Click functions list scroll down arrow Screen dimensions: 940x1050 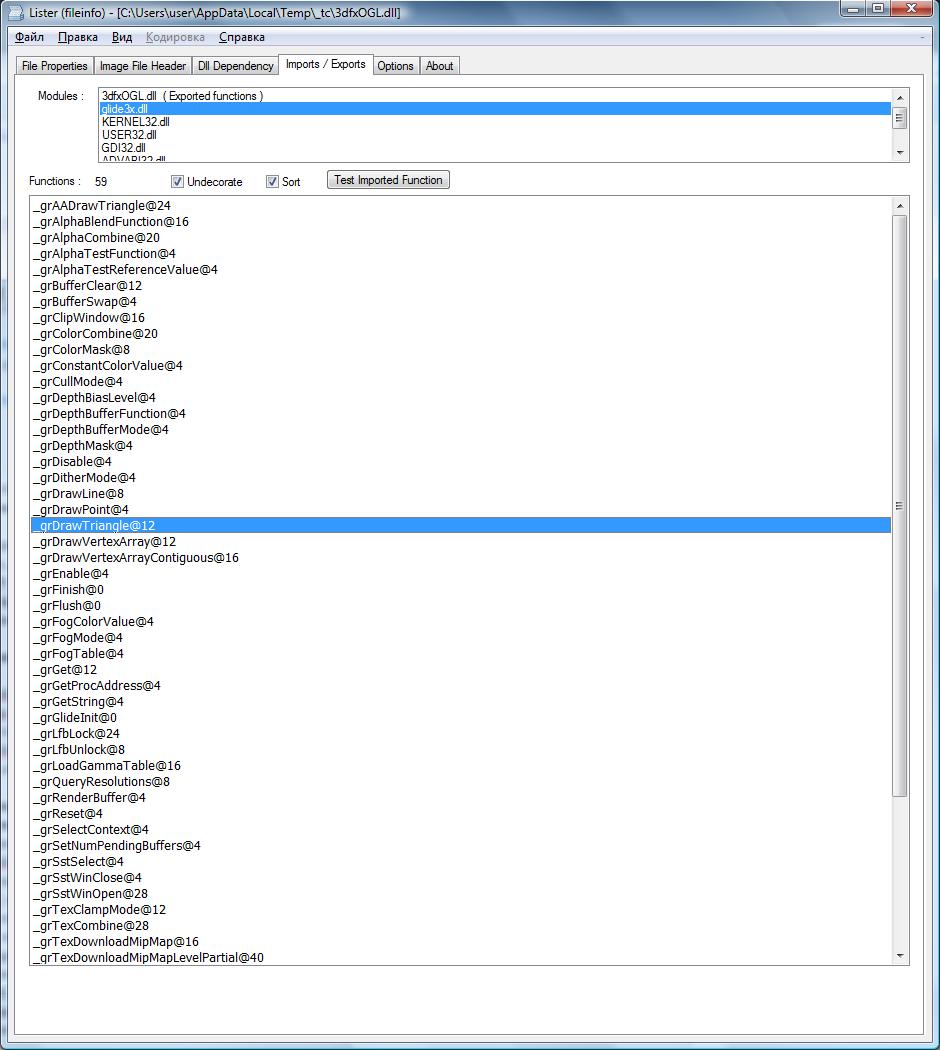[900, 956]
